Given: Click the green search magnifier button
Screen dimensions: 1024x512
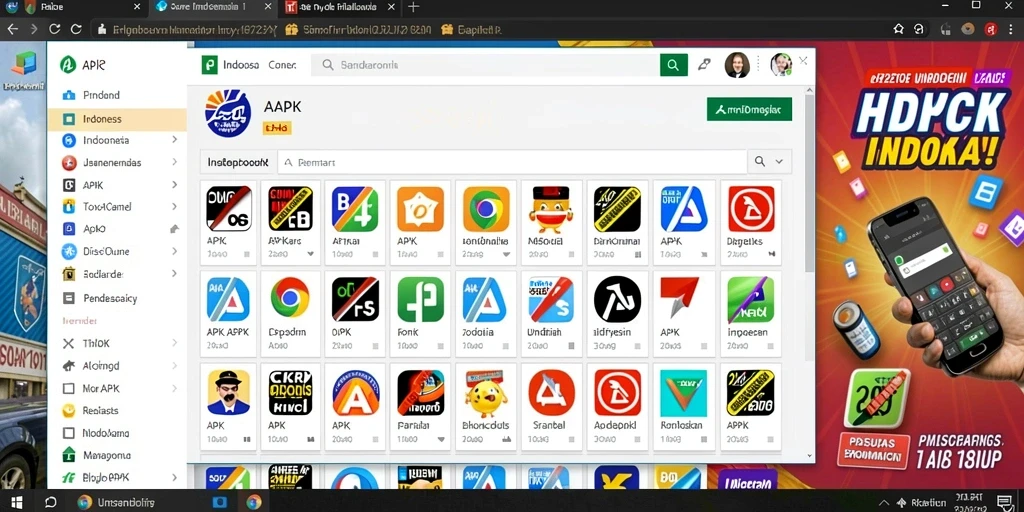Looking at the screenshot, I should click(673, 65).
